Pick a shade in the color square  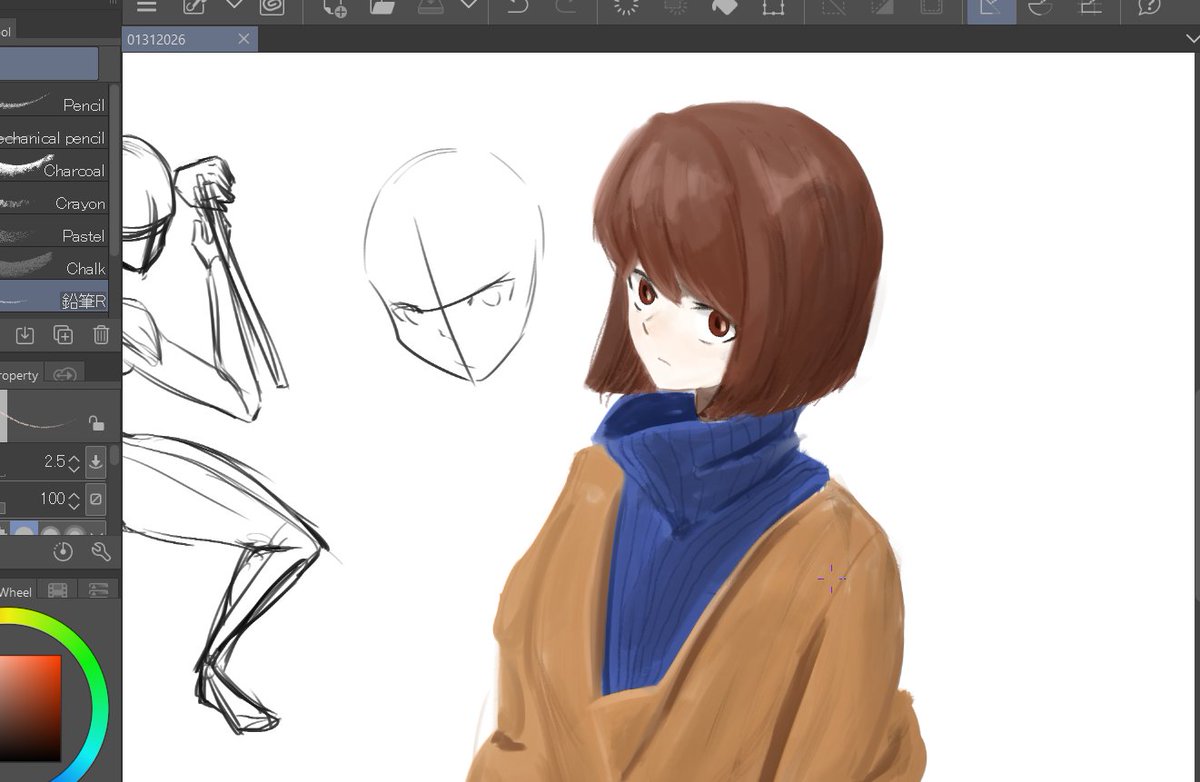(30, 709)
